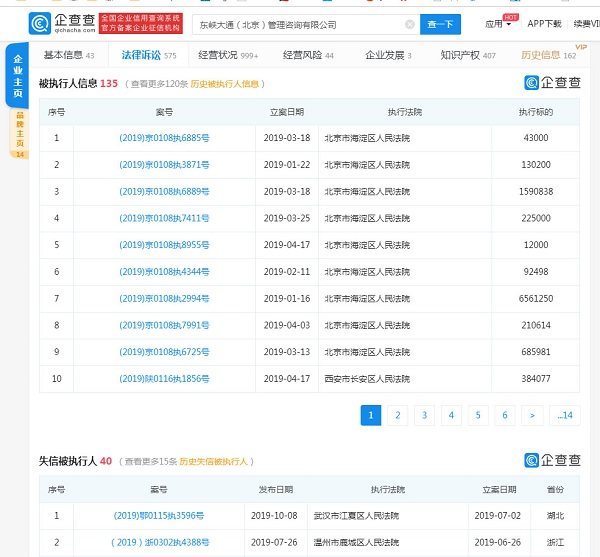Click the 查一下 search button
Screen dimensions: 600x557
point(440,24)
